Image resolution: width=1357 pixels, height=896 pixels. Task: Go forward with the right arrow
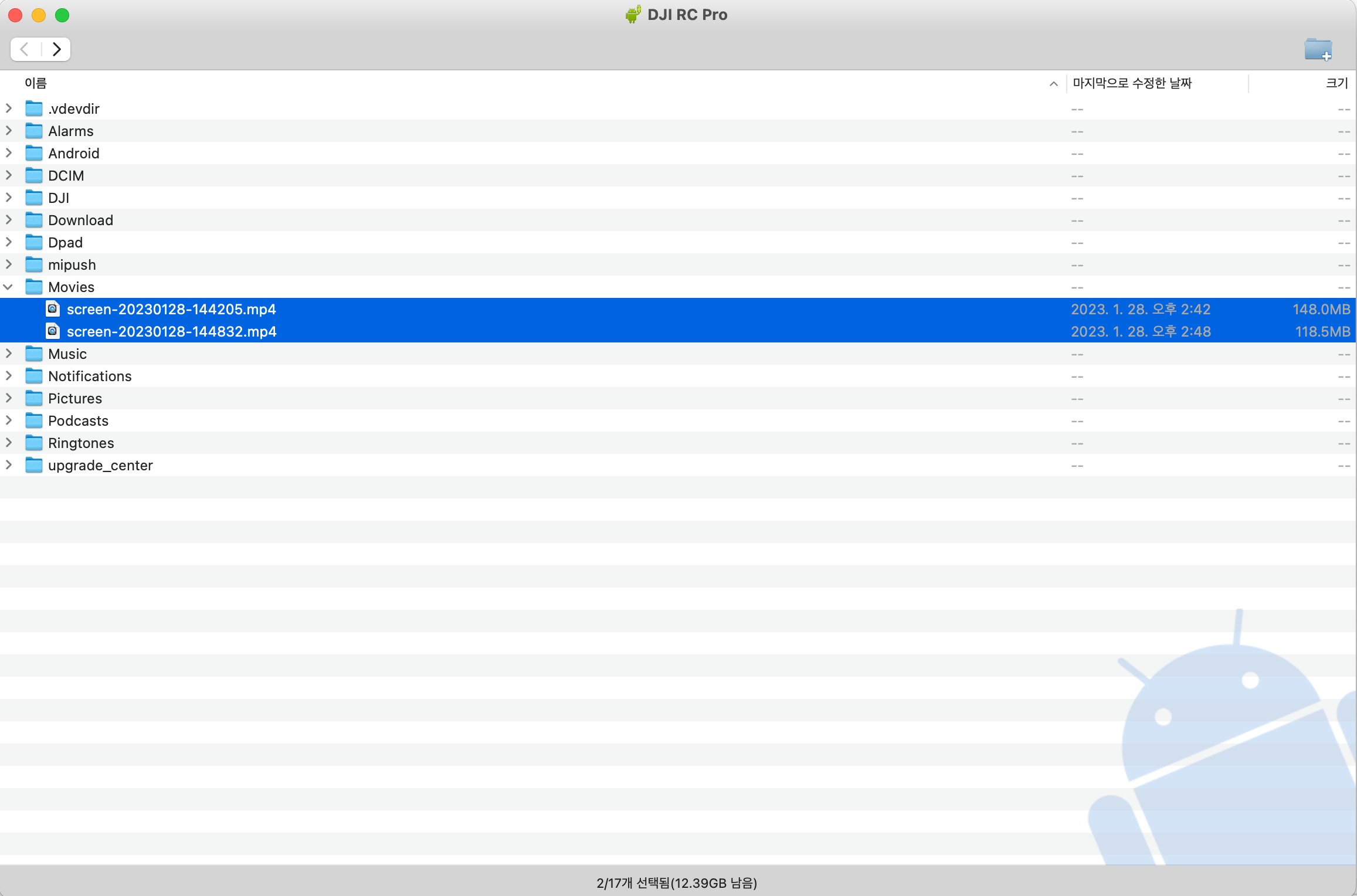[56, 49]
